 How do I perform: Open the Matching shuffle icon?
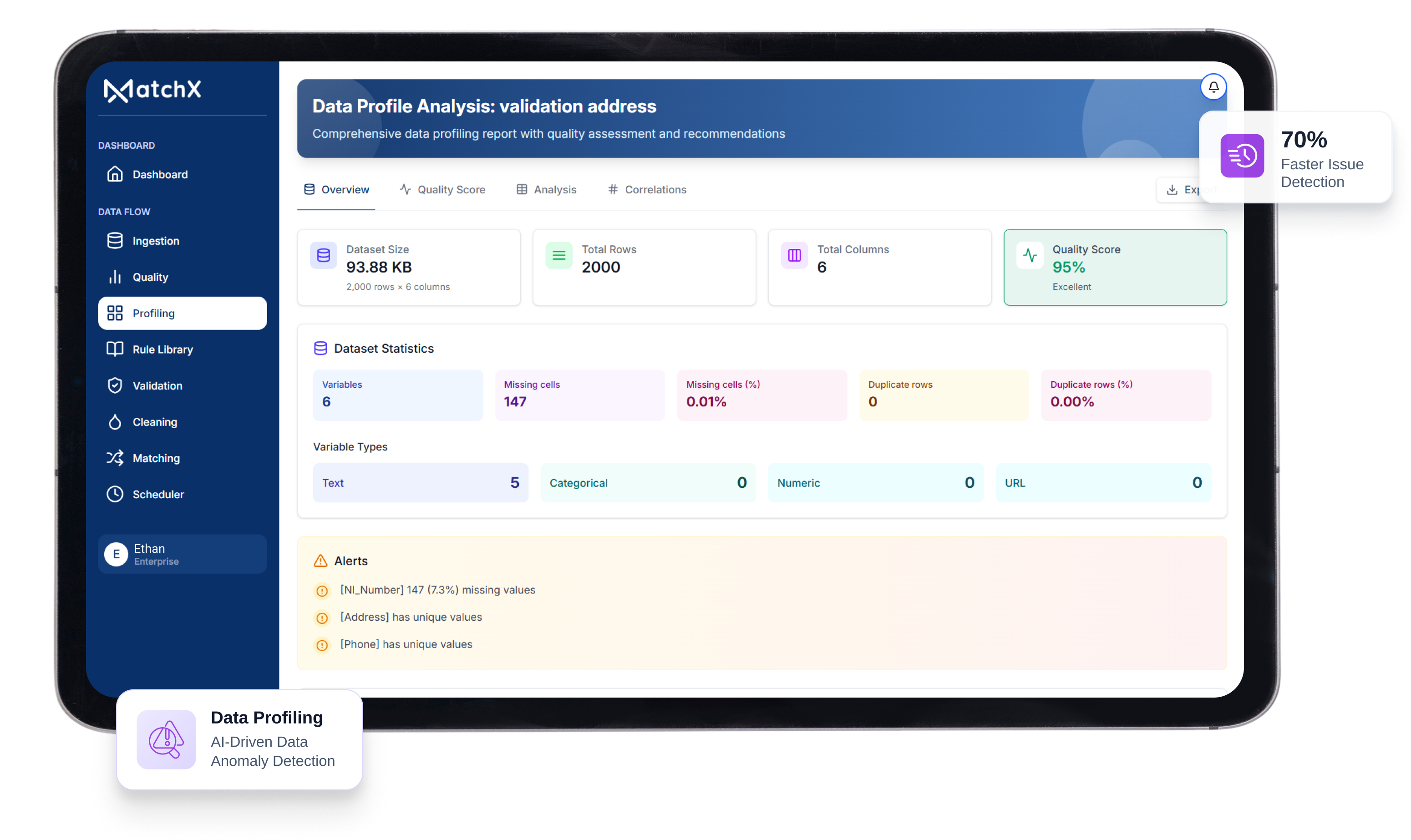tap(115, 458)
